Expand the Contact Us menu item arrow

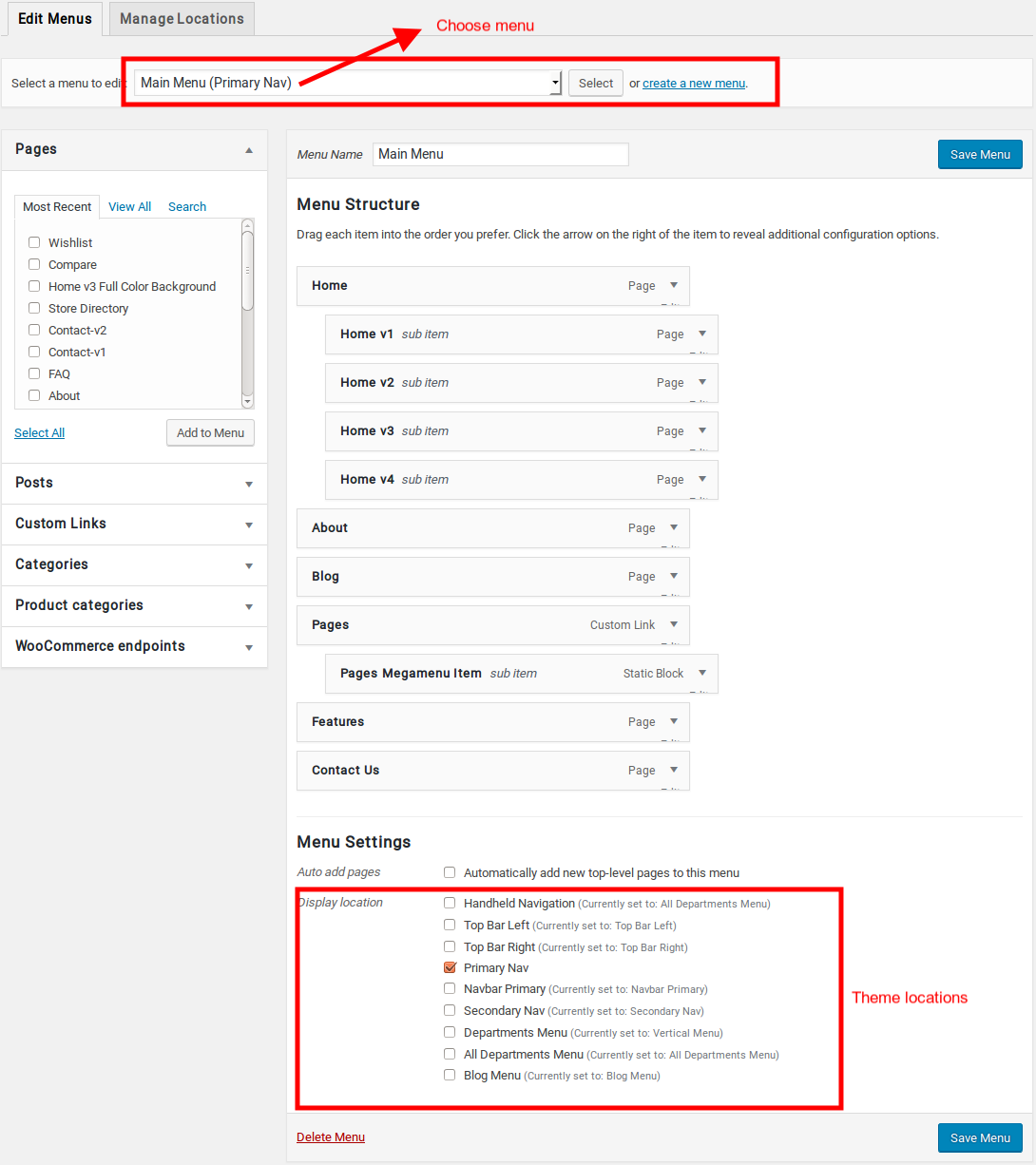[x=674, y=770]
